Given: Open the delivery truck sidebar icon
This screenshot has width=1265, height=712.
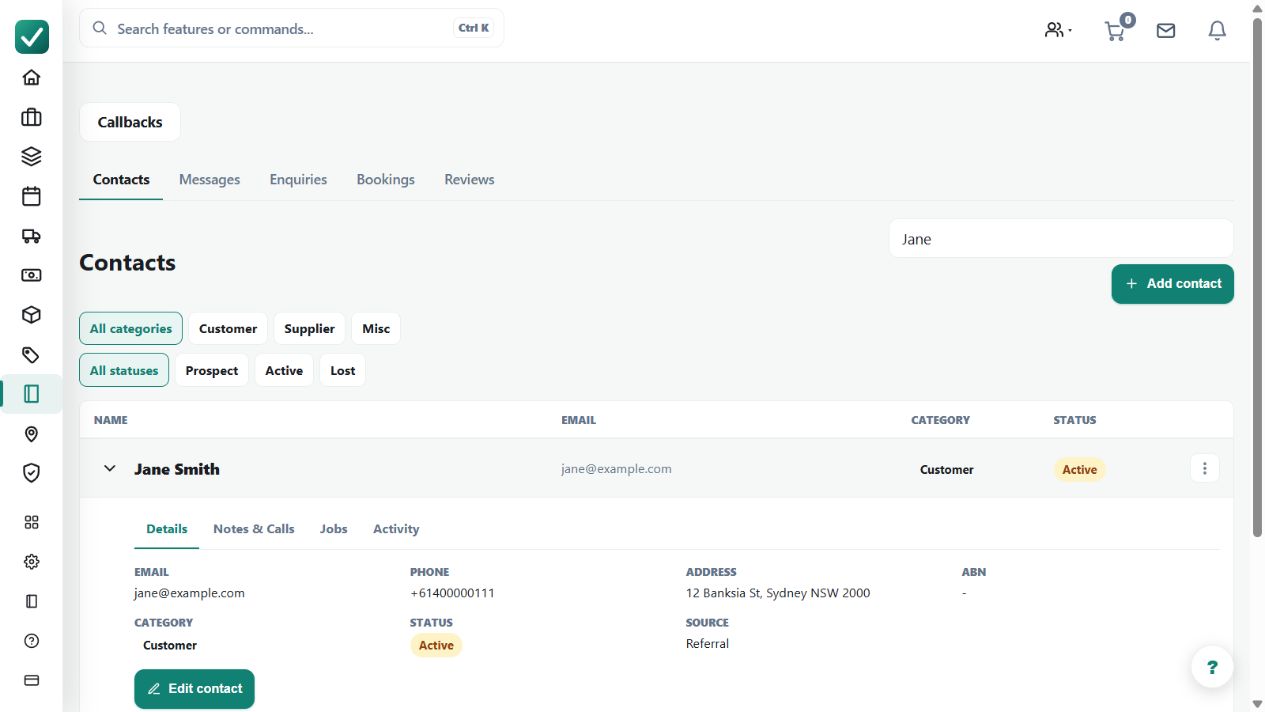Looking at the screenshot, I should (31, 236).
